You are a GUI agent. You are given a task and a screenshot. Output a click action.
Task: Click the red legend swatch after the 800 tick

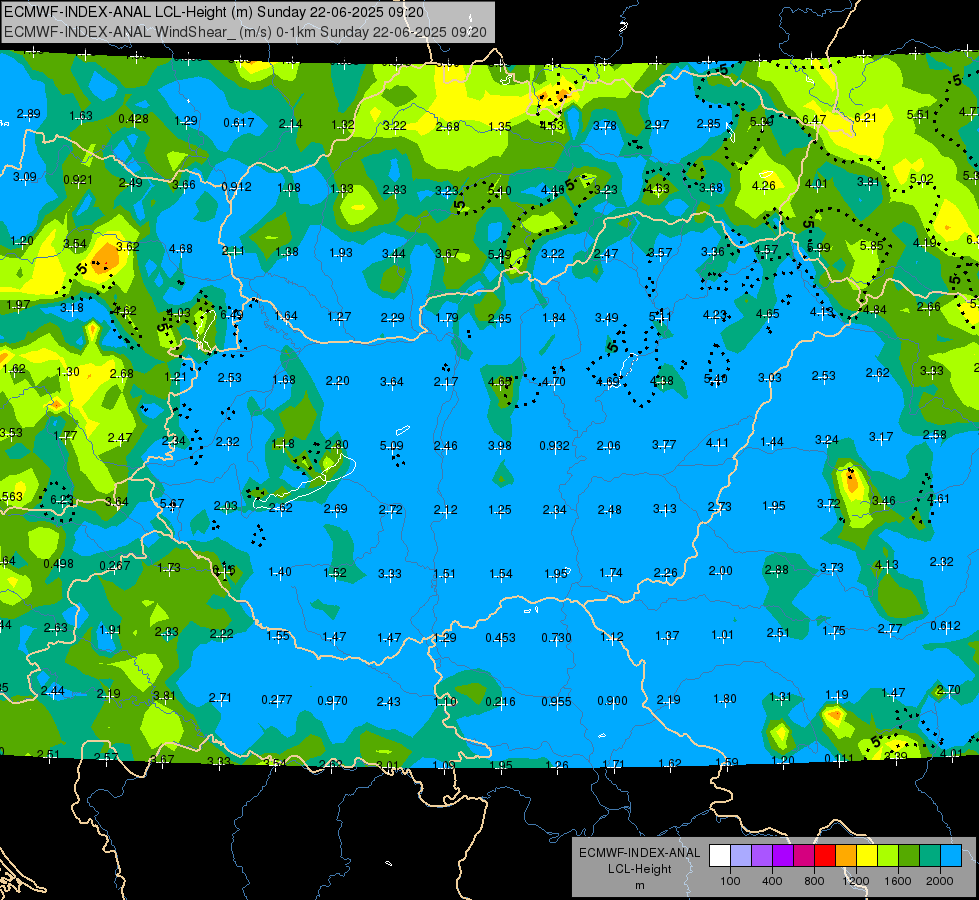tap(825, 856)
